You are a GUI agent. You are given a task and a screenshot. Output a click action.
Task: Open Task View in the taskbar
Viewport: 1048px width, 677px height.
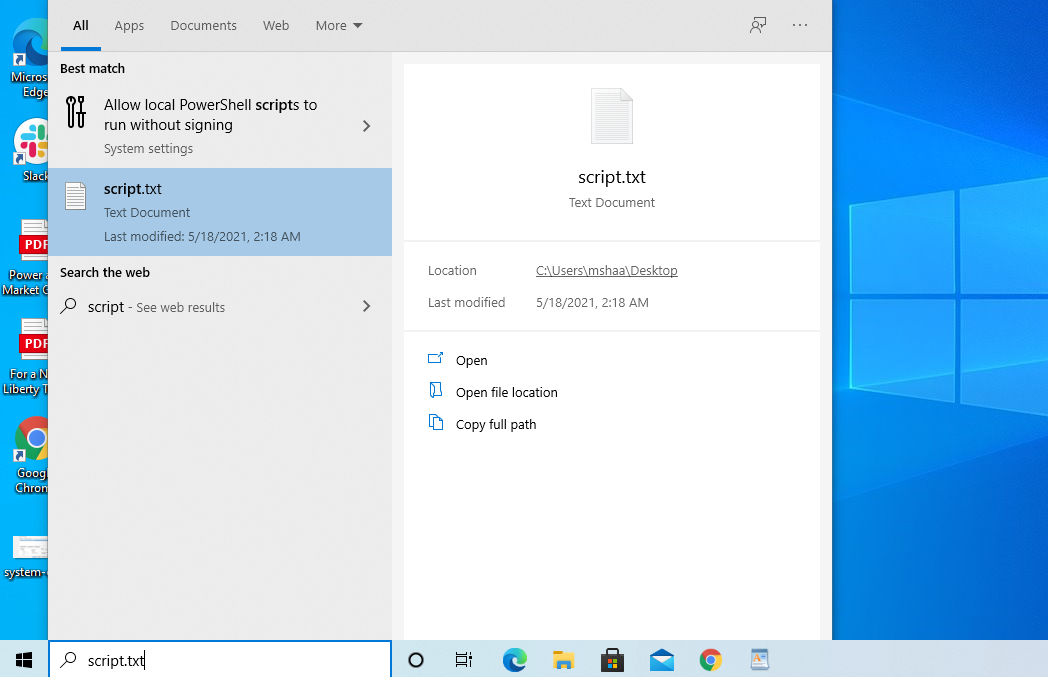[x=464, y=660]
